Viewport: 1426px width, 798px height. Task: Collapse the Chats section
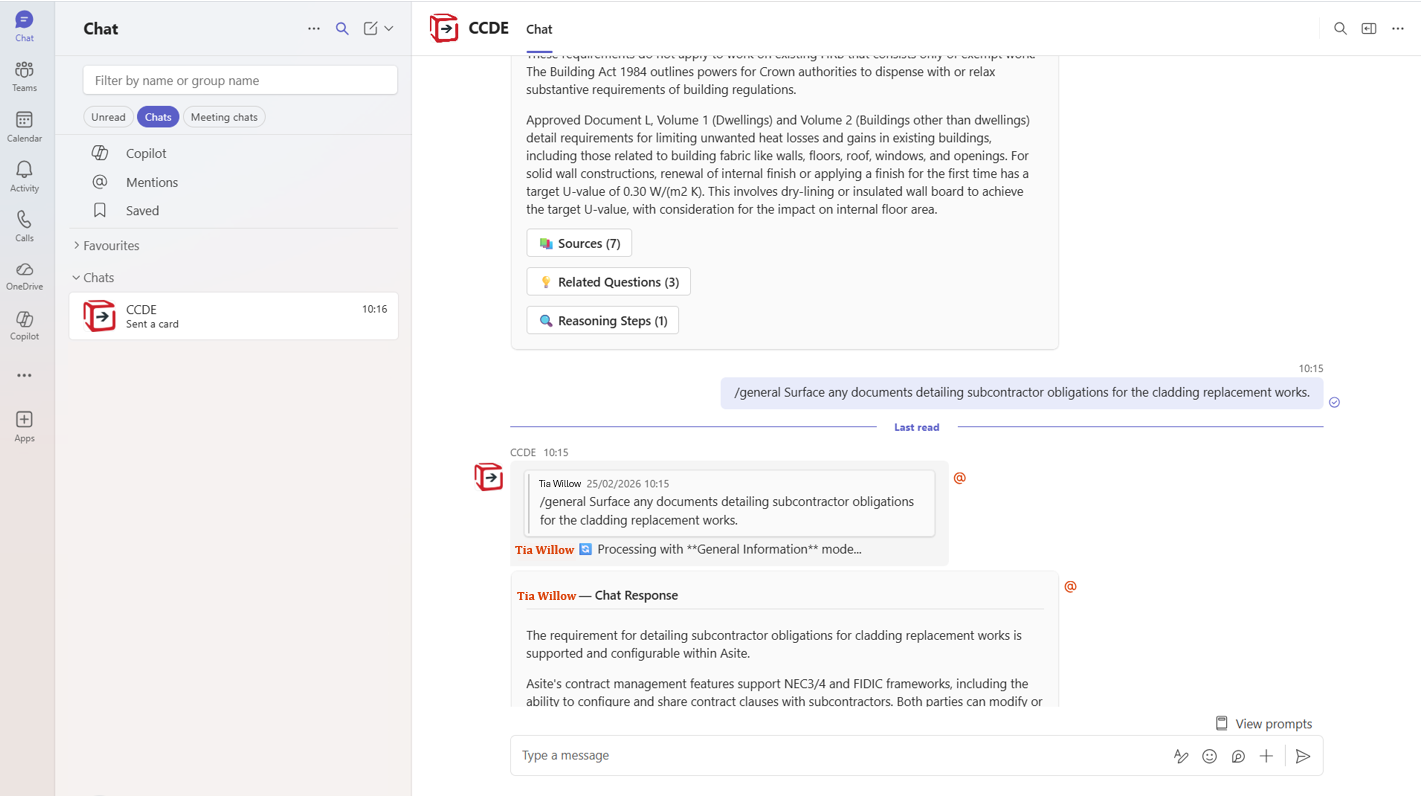97,278
